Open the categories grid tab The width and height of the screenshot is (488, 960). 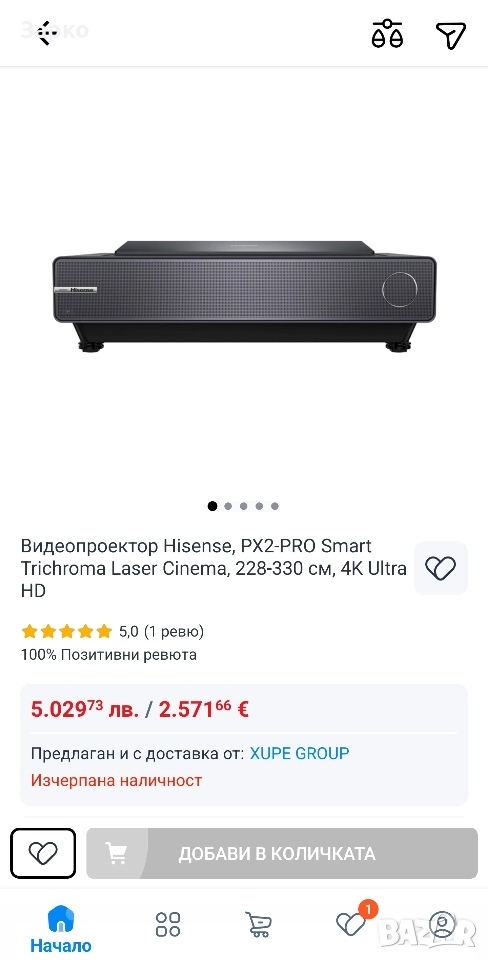pyautogui.click(x=168, y=924)
